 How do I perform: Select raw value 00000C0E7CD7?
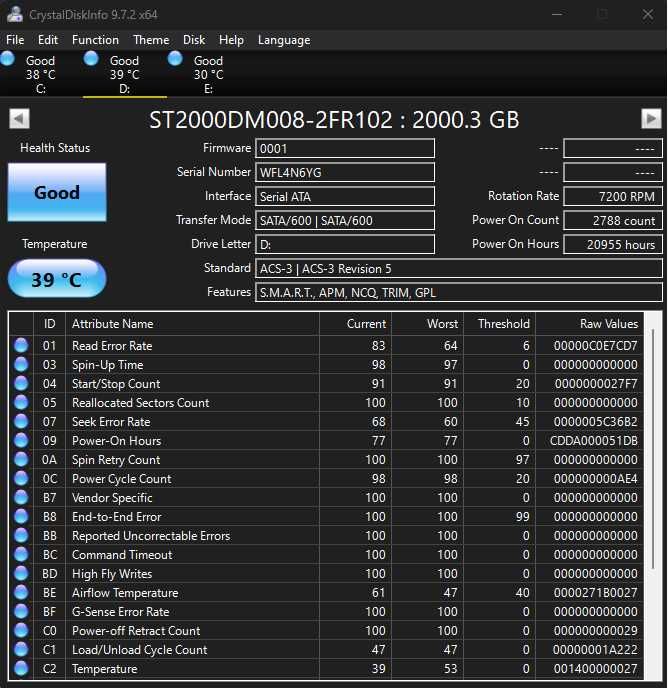coord(595,346)
